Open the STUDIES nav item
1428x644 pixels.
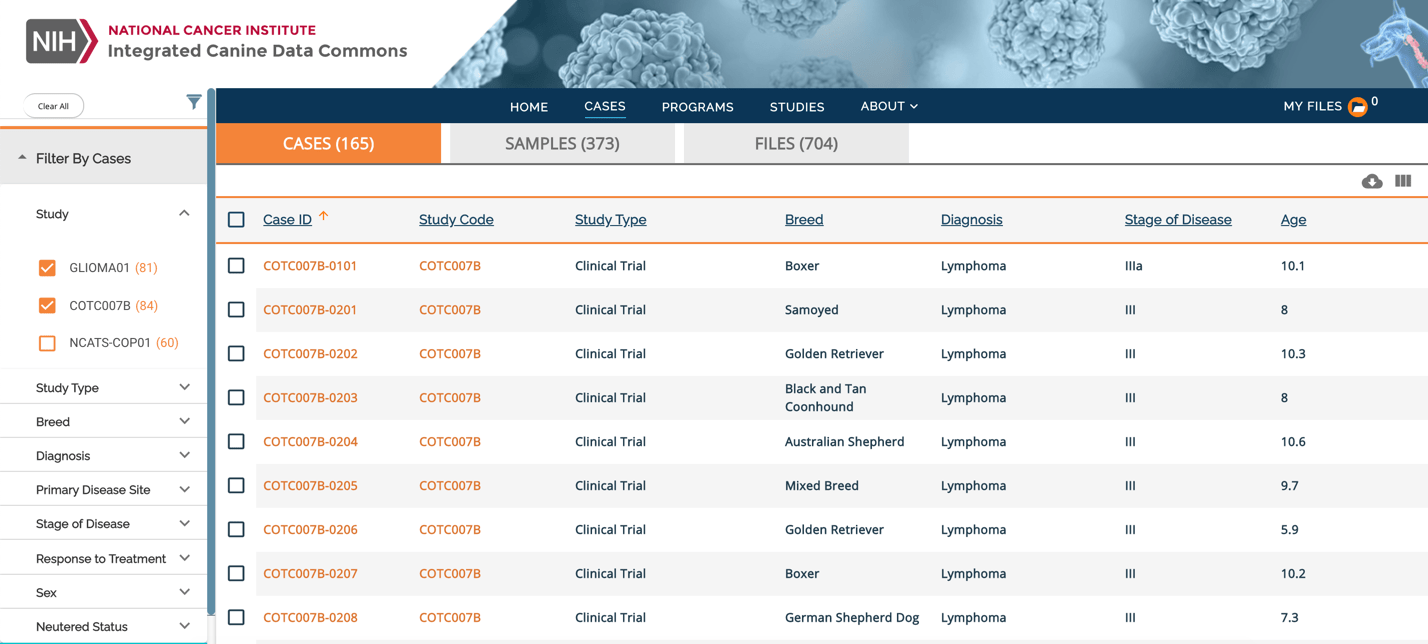coord(797,107)
